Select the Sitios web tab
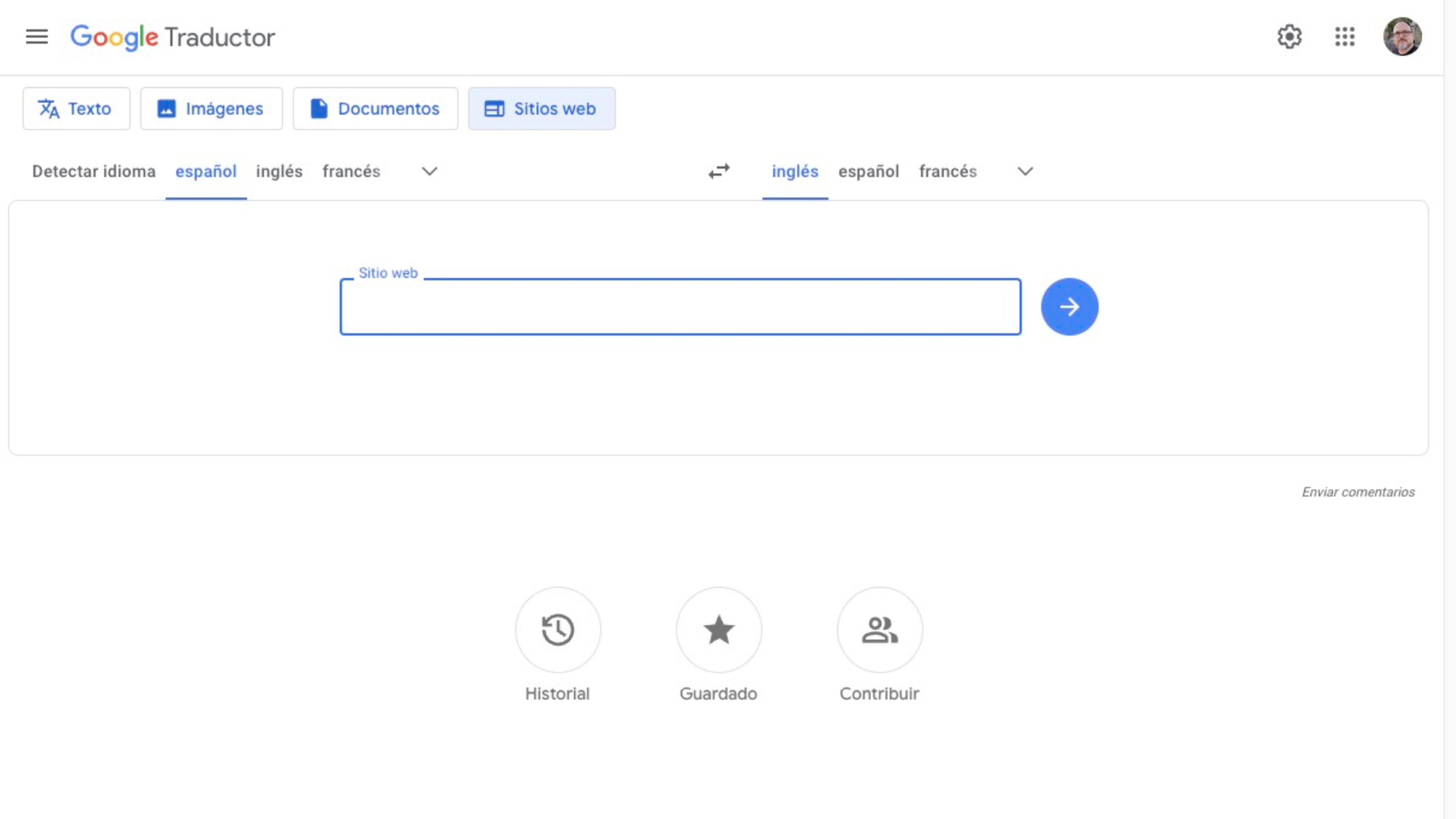Viewport: 1456px width, 819px height. pos(541,108)
